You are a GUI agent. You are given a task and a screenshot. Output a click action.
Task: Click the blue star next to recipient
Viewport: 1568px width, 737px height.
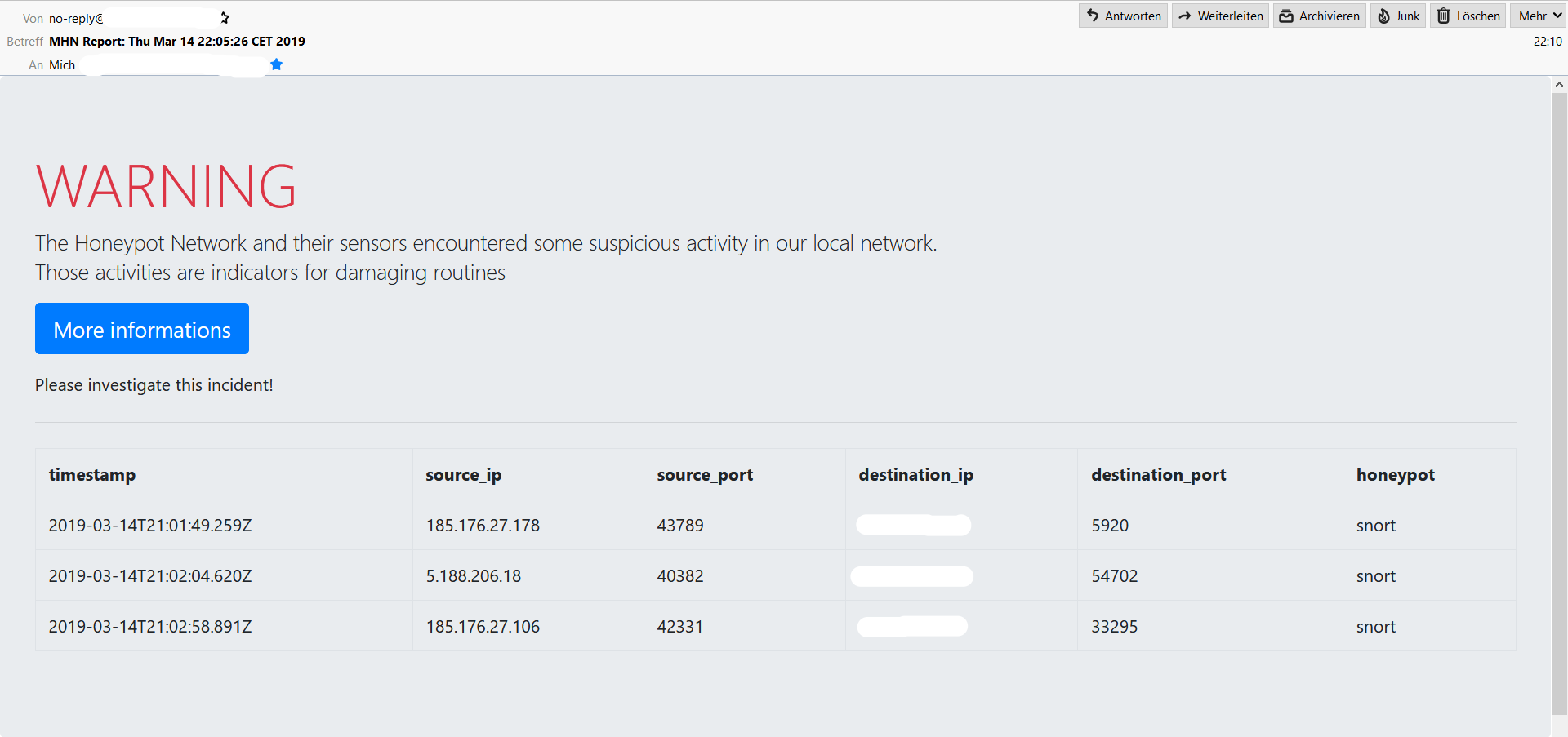276,64
